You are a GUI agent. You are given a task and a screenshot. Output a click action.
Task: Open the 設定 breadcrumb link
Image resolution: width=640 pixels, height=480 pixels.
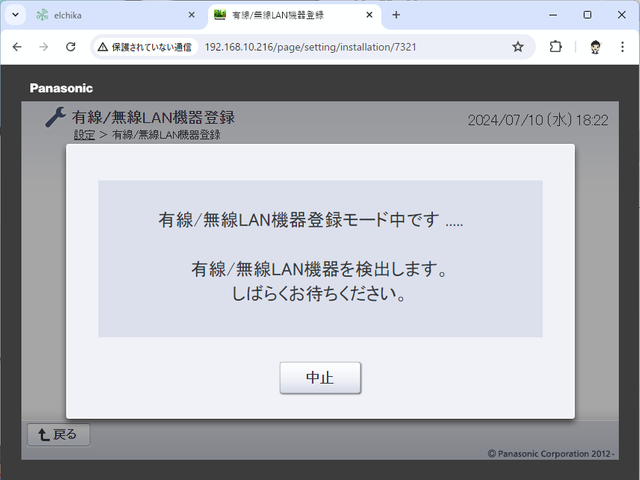(x=84, y=135)
